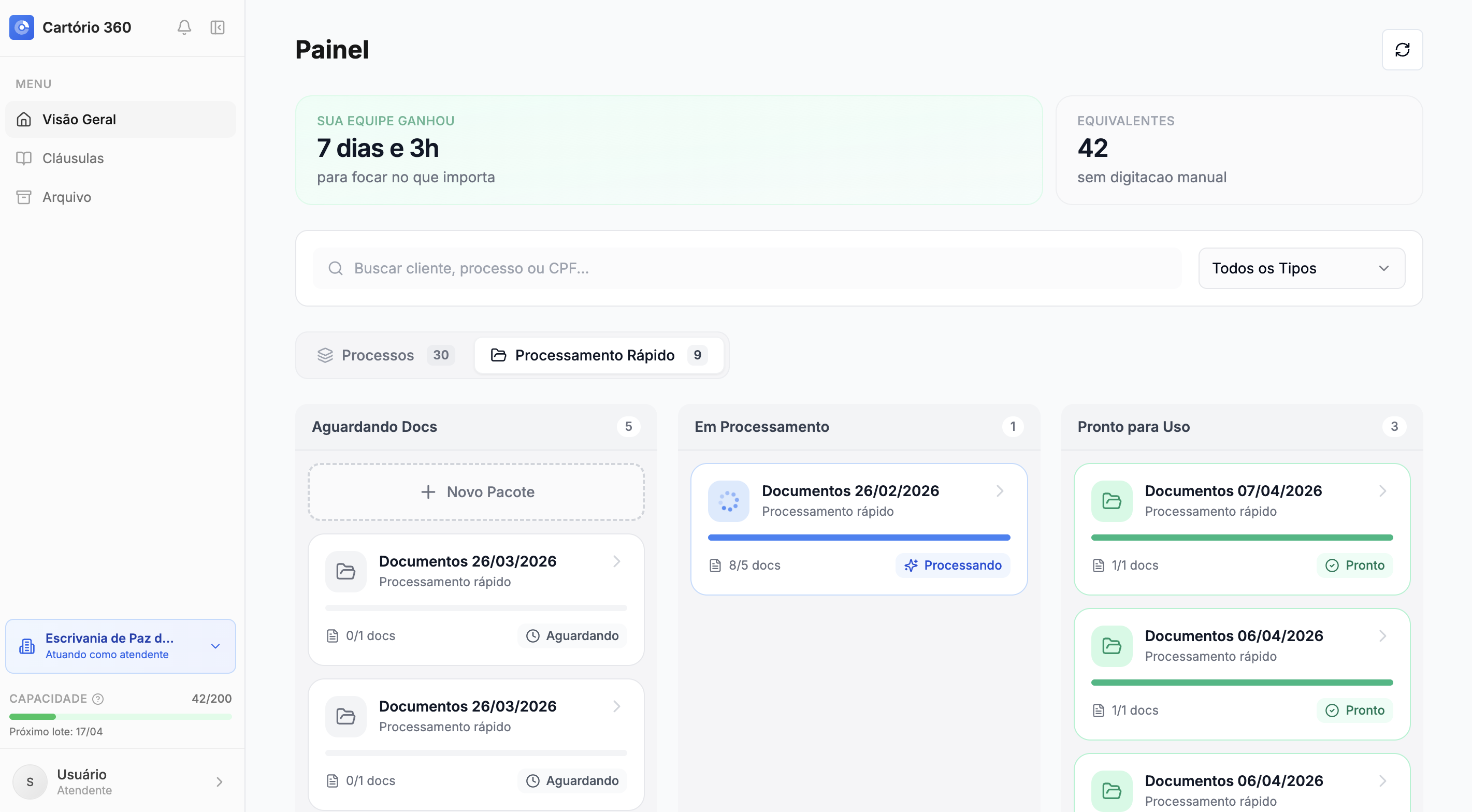This screenshot has height=812, width=1472.
Task: Click green folder icon of Documentos 07/04/2026
Action: click(1112, 501)
